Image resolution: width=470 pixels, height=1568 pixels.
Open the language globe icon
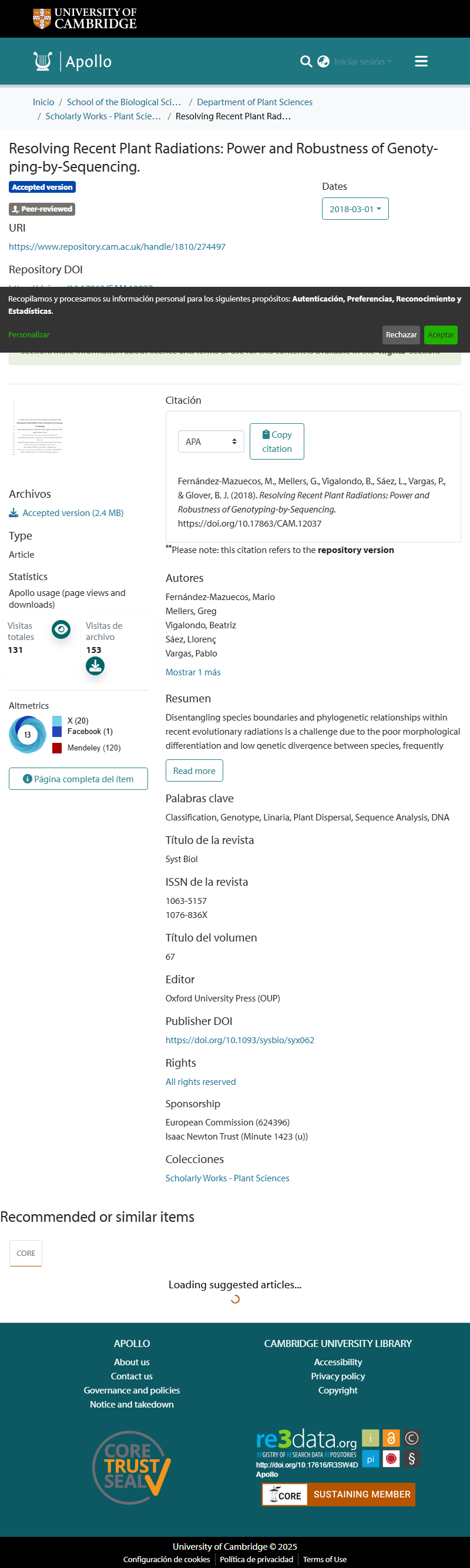click(x=323, y=62)
